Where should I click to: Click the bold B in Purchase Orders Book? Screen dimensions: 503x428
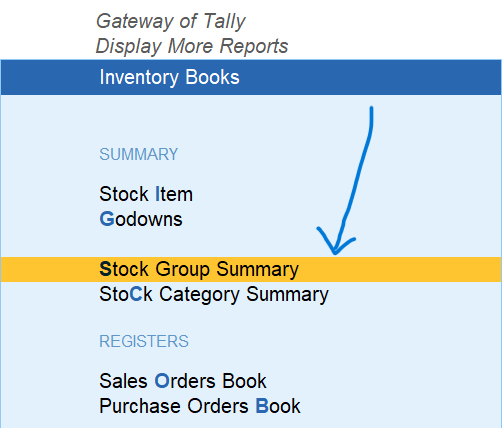[x=262, y=406]
